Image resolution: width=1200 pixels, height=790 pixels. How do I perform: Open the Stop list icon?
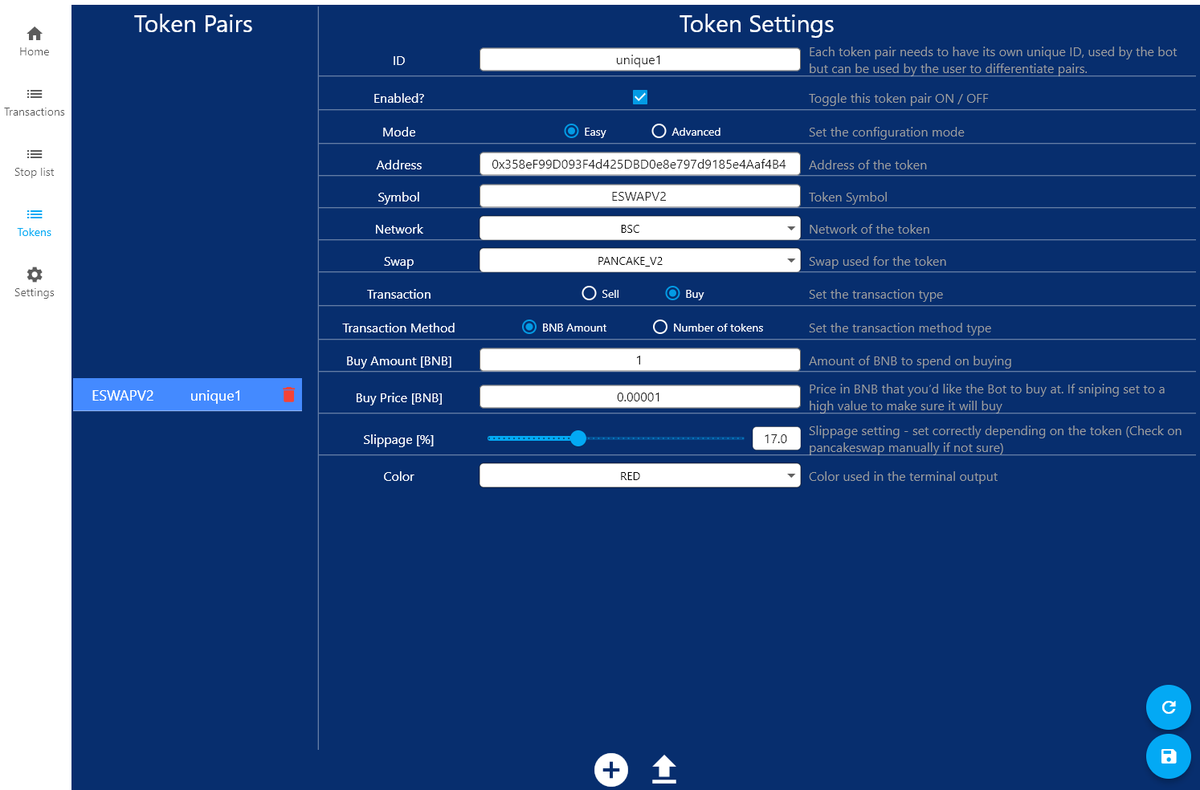tap(34, 154)
